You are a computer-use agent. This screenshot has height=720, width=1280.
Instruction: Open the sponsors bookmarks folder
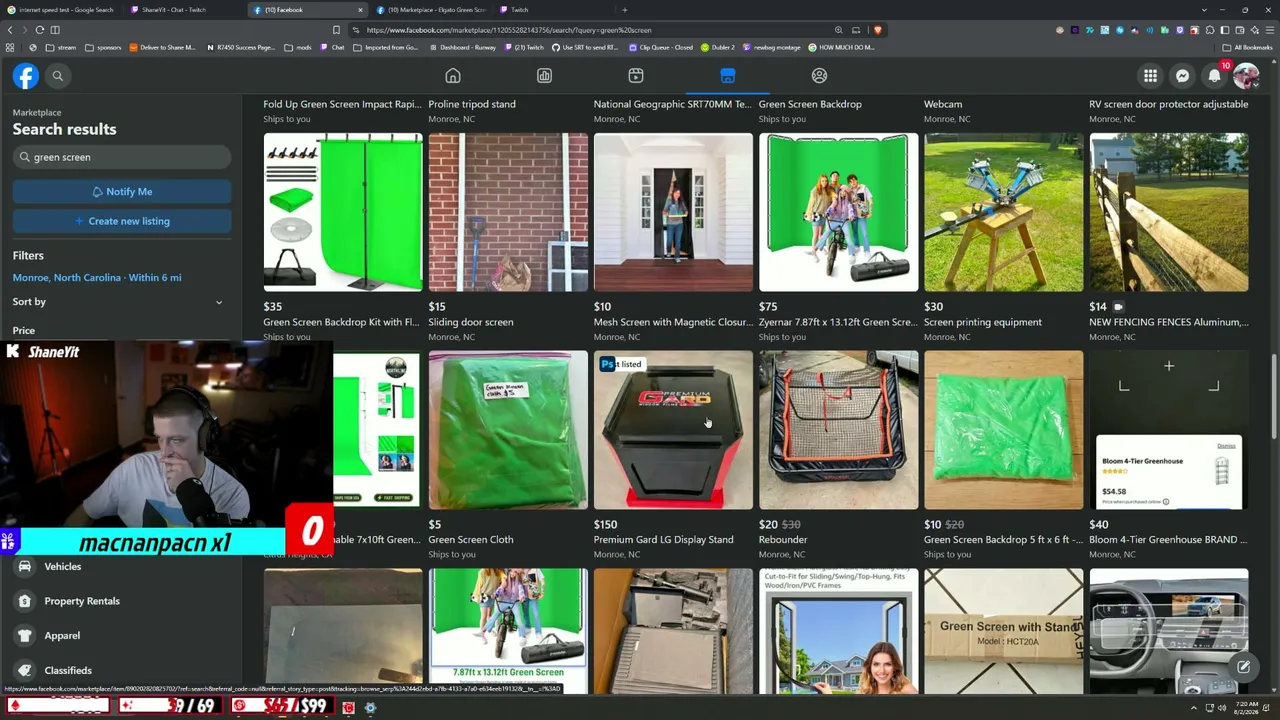tap(104, 47)
